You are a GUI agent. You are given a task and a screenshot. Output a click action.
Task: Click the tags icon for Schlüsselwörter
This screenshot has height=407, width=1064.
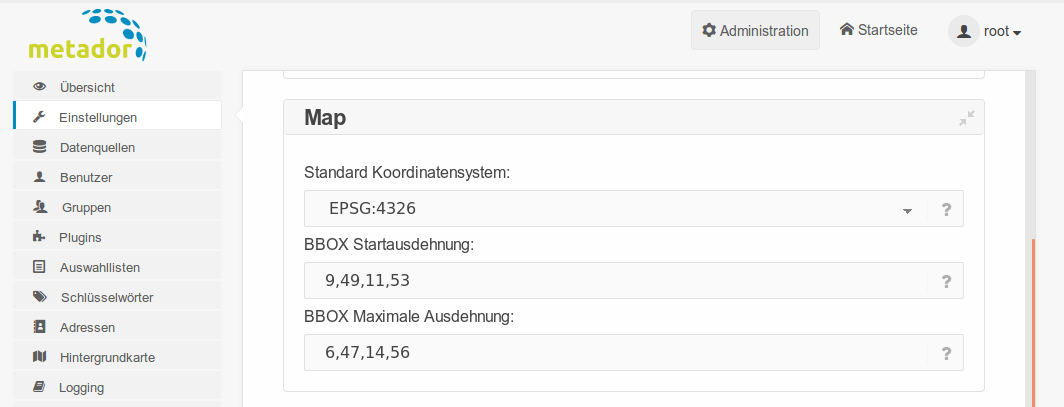coord(39,296)
